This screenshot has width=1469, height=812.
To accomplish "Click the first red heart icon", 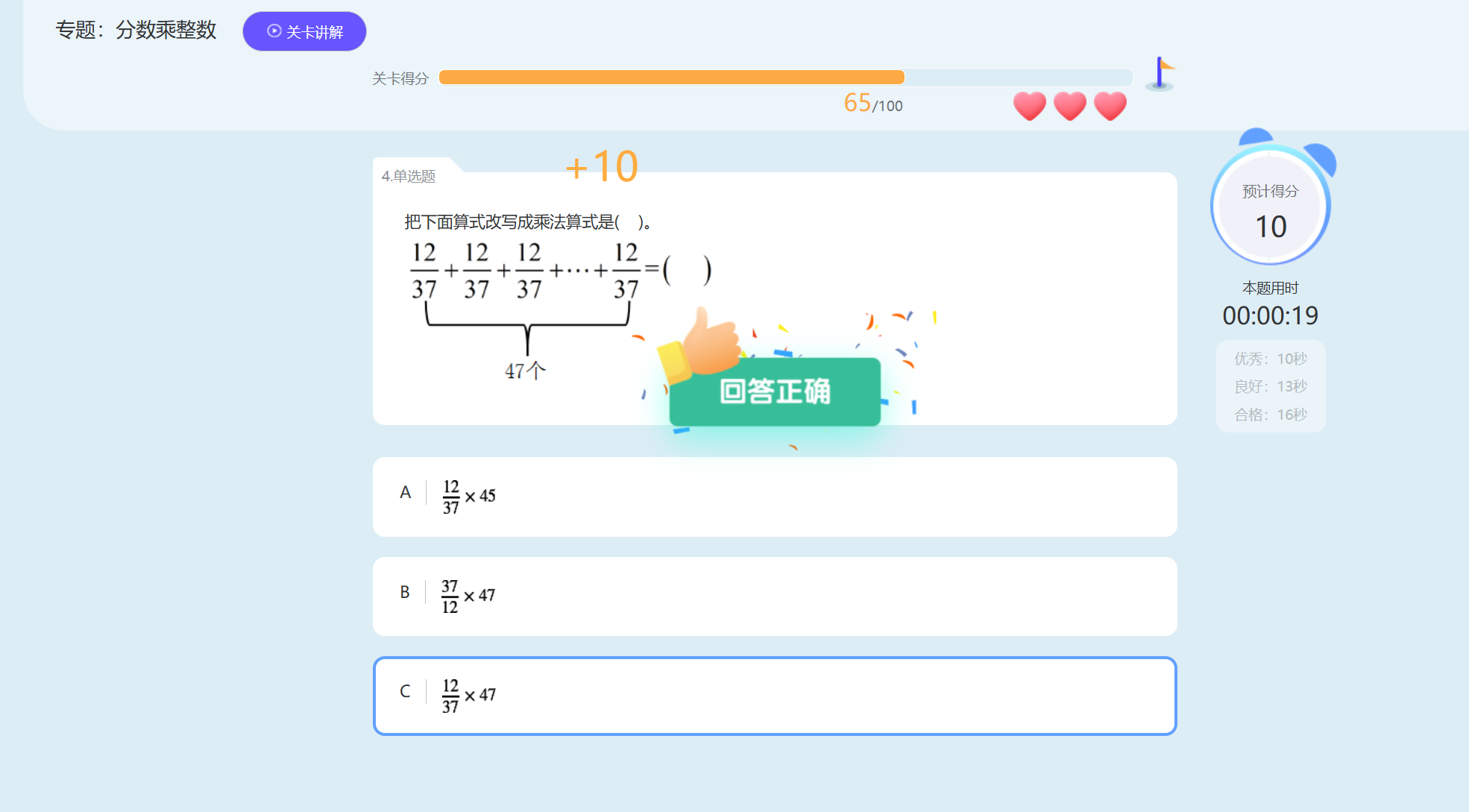I will tap(1030, 106).
